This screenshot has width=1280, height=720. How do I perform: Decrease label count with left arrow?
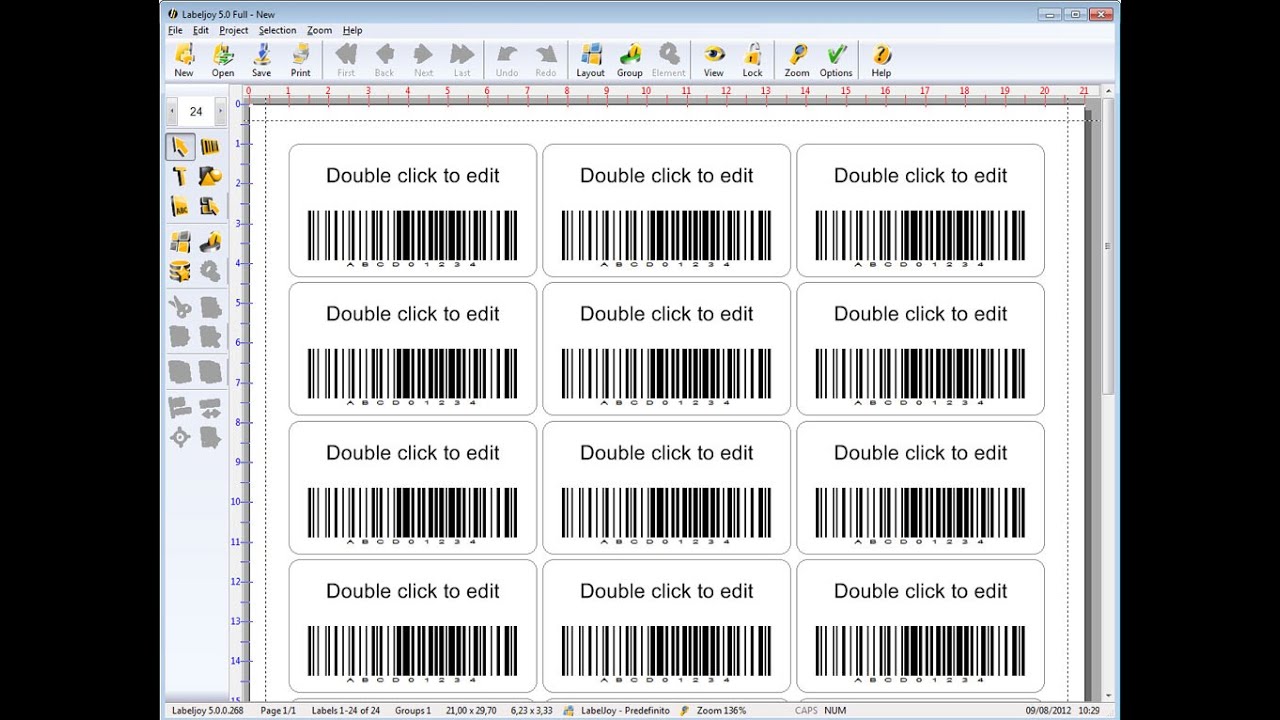tap(172, 112)
